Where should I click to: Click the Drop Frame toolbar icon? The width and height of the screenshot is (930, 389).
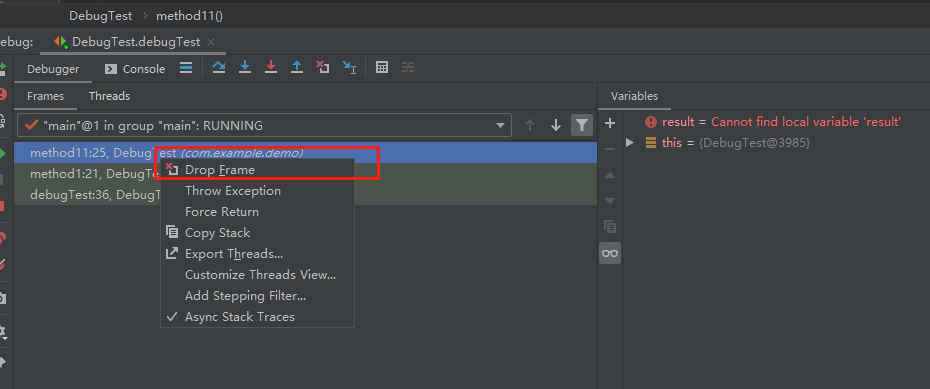point(323,68)
